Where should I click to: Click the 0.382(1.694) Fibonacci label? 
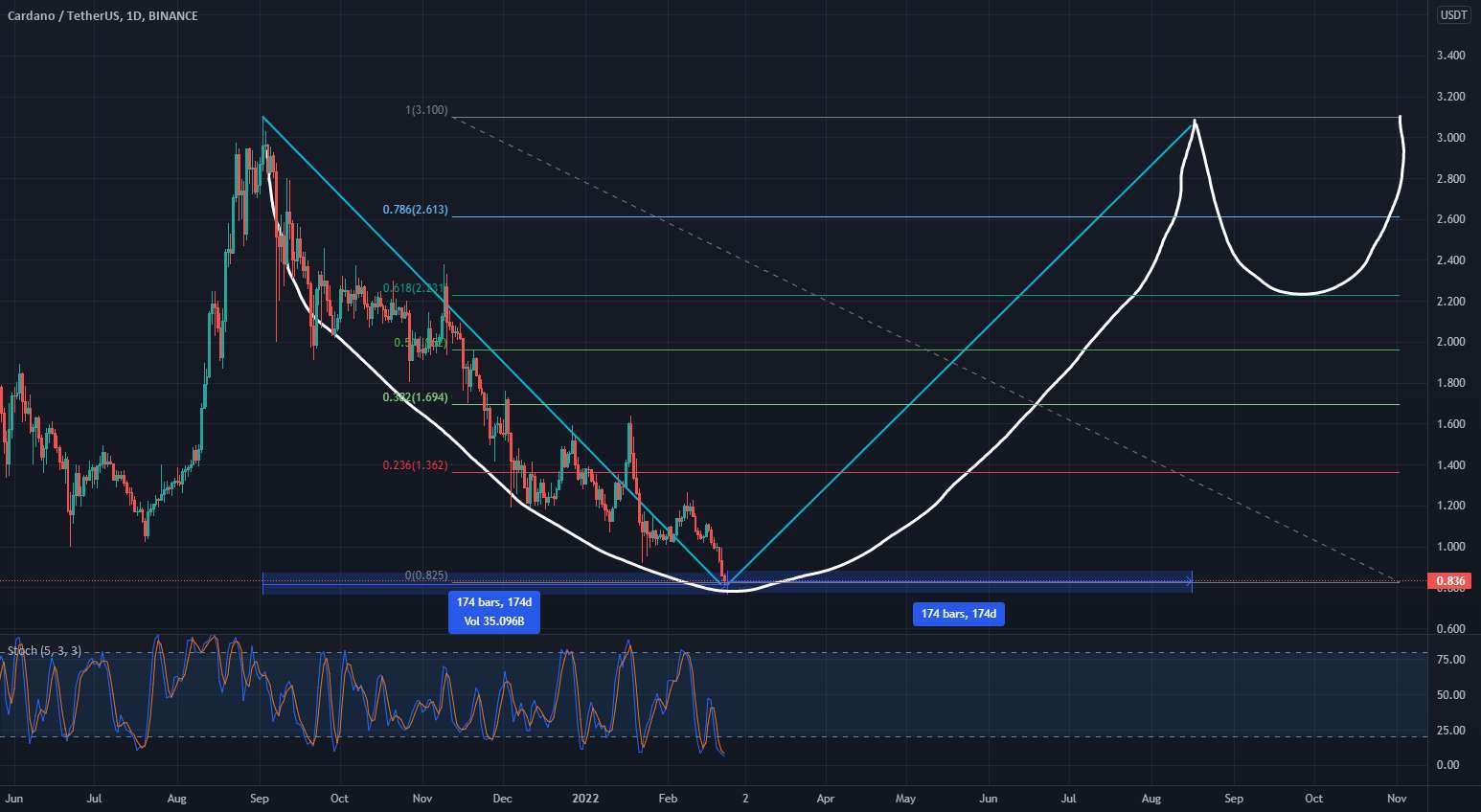[415, 397]
